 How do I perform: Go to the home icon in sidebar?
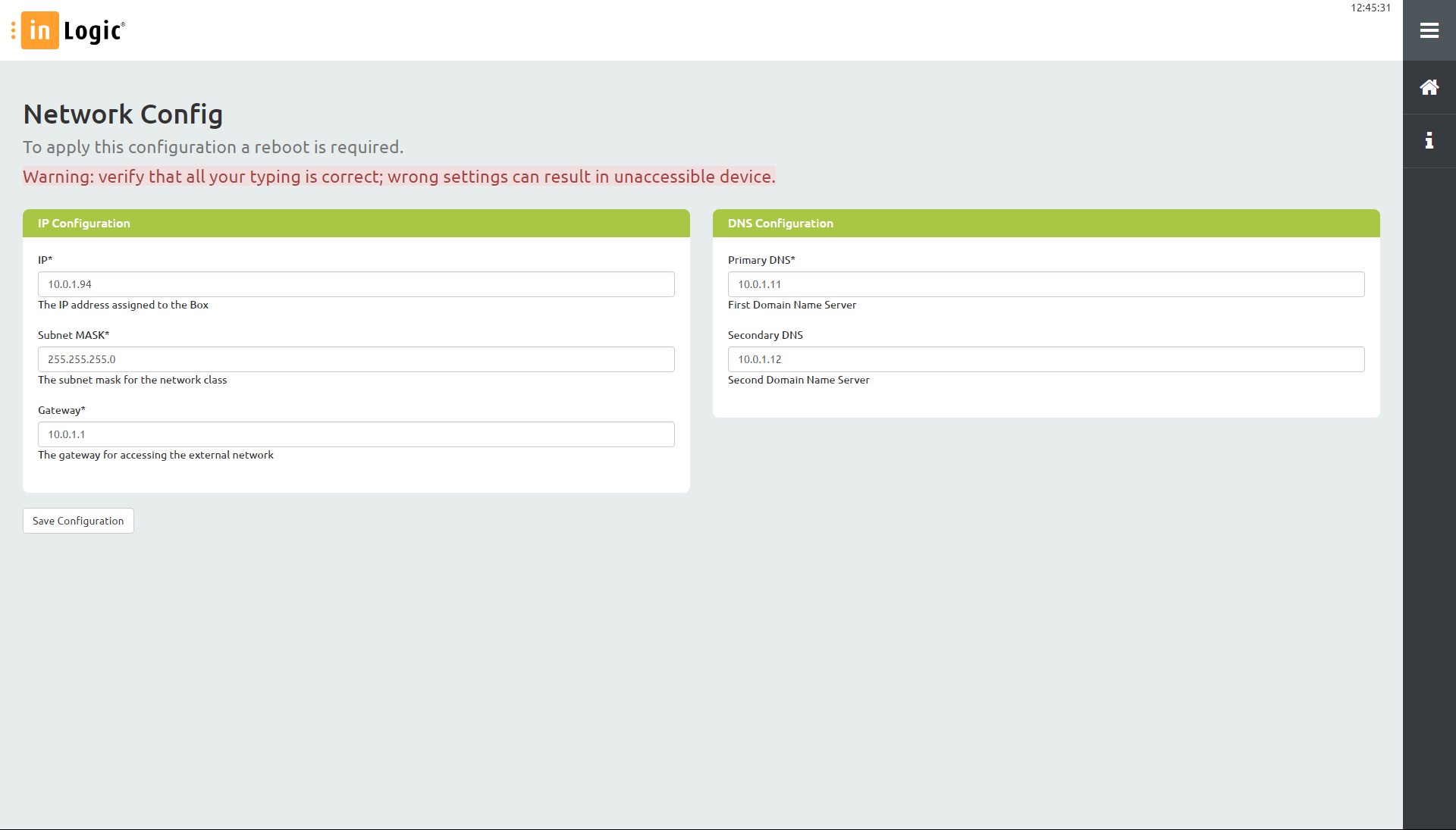point(1429,88)
